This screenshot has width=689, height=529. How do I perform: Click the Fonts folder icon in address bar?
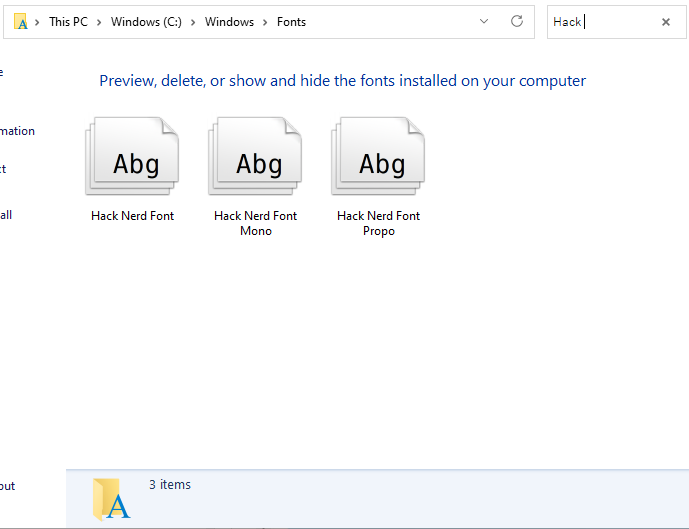21,22
